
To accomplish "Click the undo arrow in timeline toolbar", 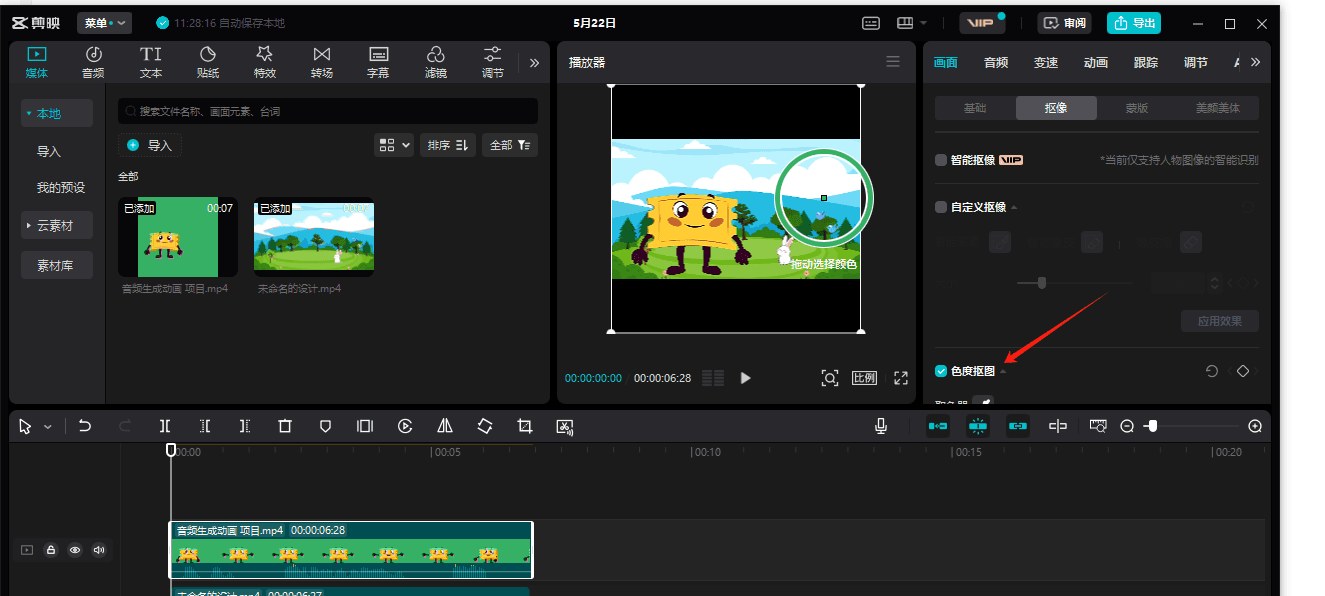I will click(x=85, y=426).
